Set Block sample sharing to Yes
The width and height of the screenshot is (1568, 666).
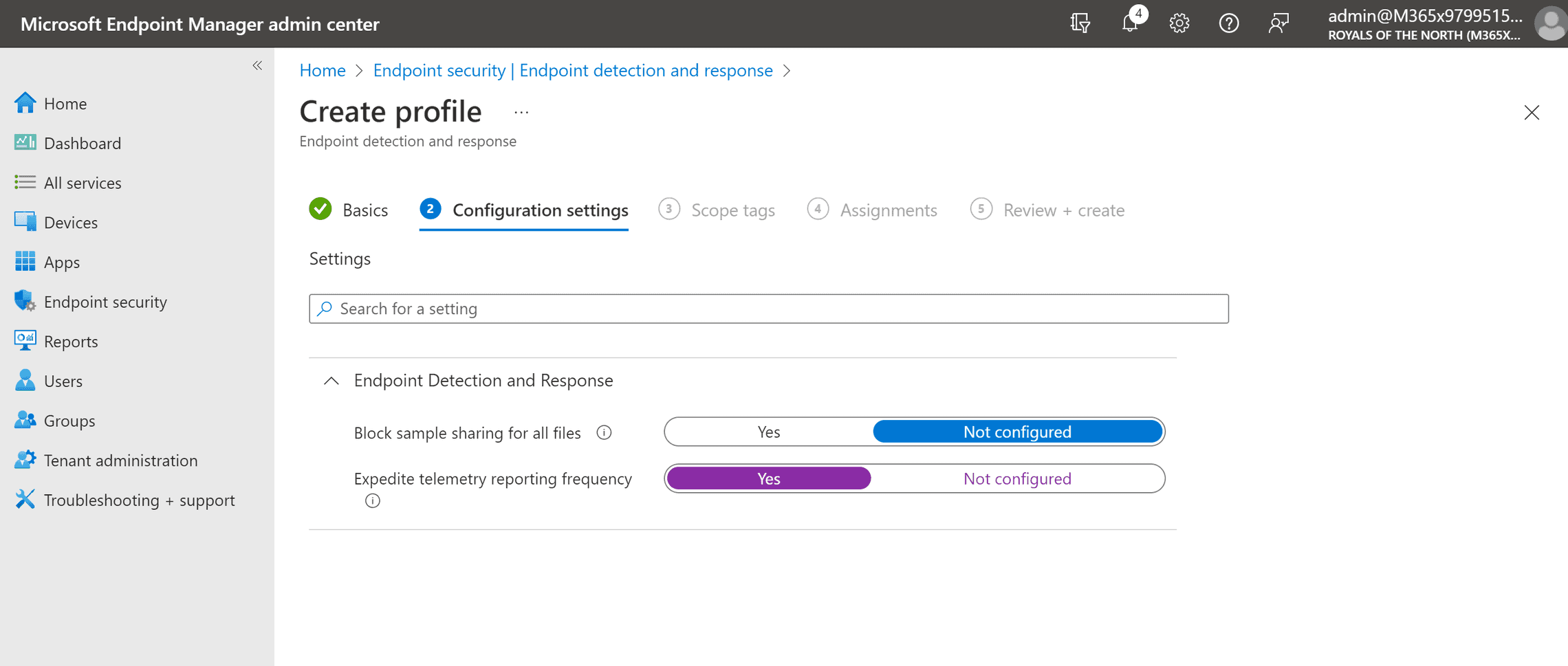pyautogui.click(x=768, y=432)
